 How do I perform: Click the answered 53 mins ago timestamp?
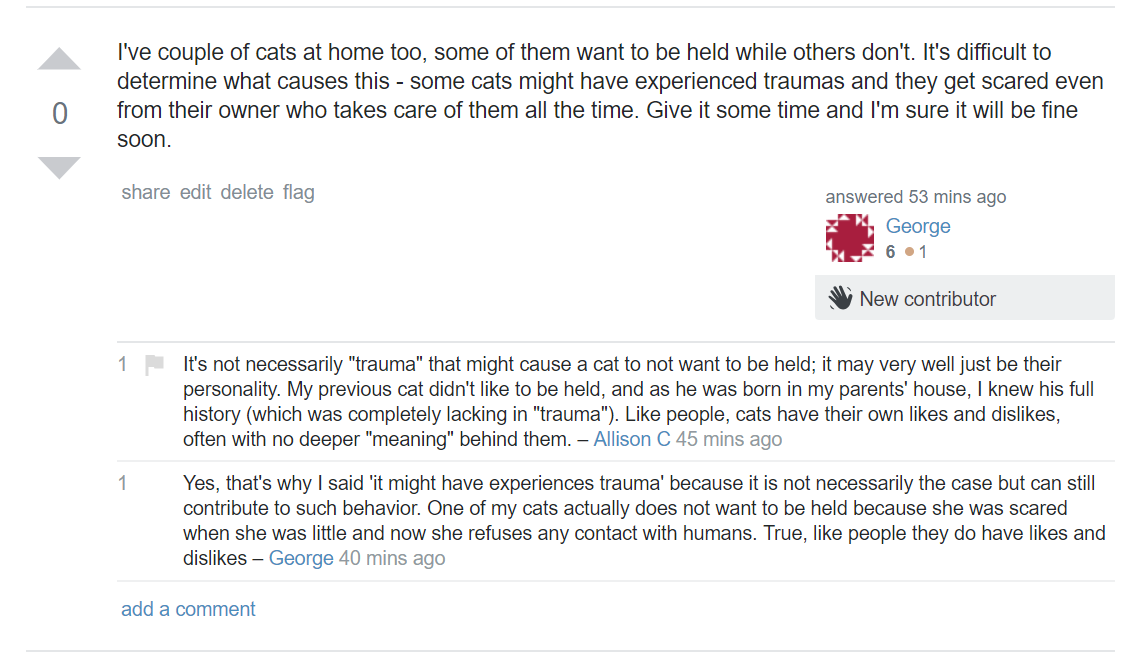click(916, 197)
